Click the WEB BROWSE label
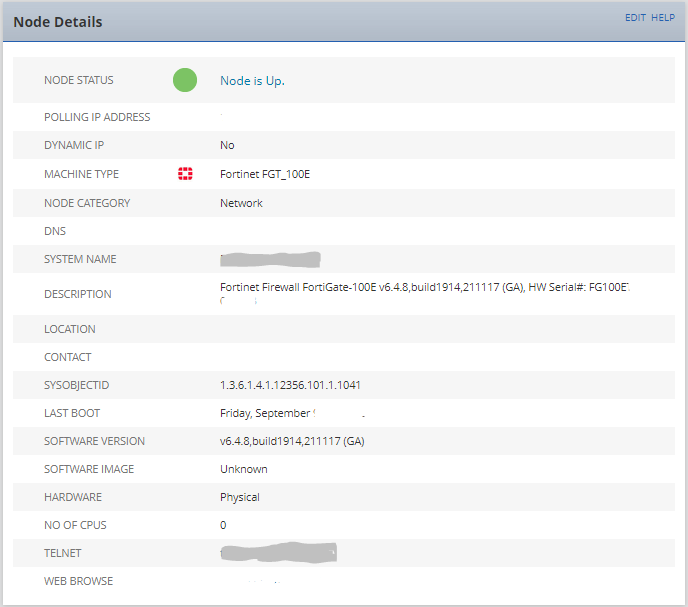 pyautogui.click(x=78, y=581)
